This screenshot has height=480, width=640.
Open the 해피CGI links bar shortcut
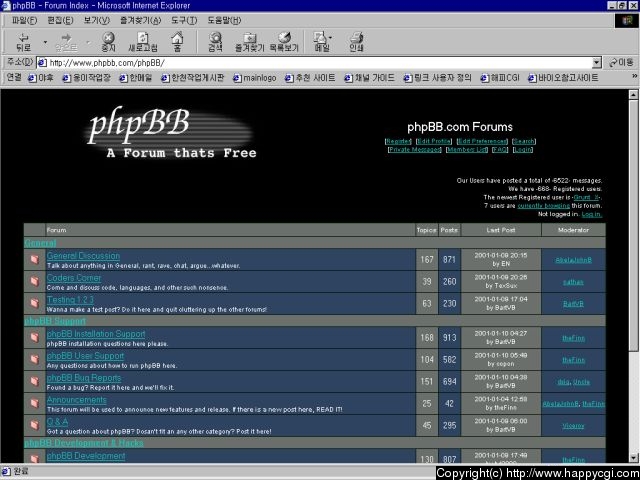(500, 78)
